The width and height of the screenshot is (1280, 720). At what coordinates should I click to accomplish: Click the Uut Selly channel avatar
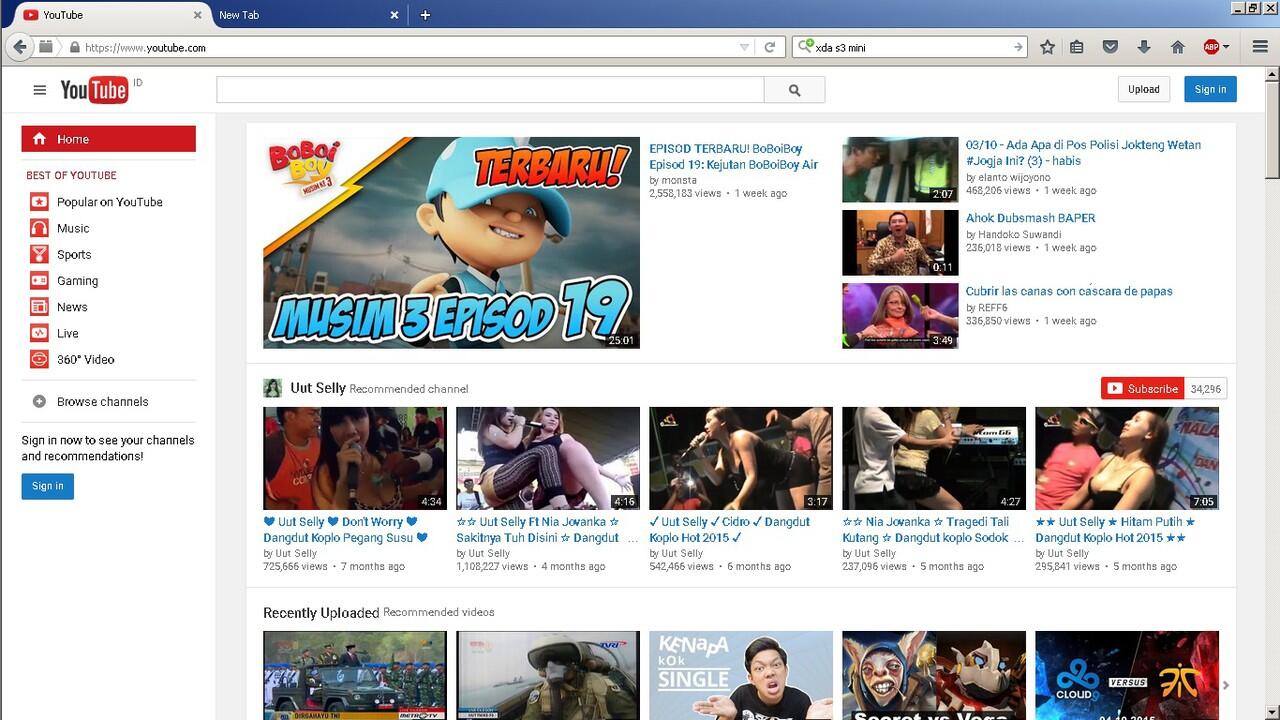click(272, 388)
